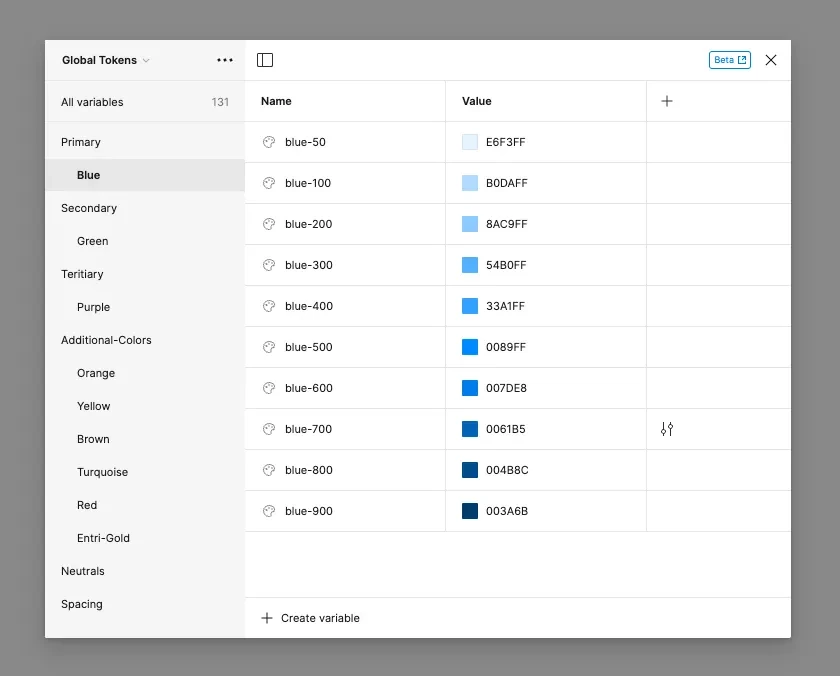The height and width of the screenshot is (676, 840).
Task: Click the 0061B5 color swatch
Action: click(x=470, y=429)
